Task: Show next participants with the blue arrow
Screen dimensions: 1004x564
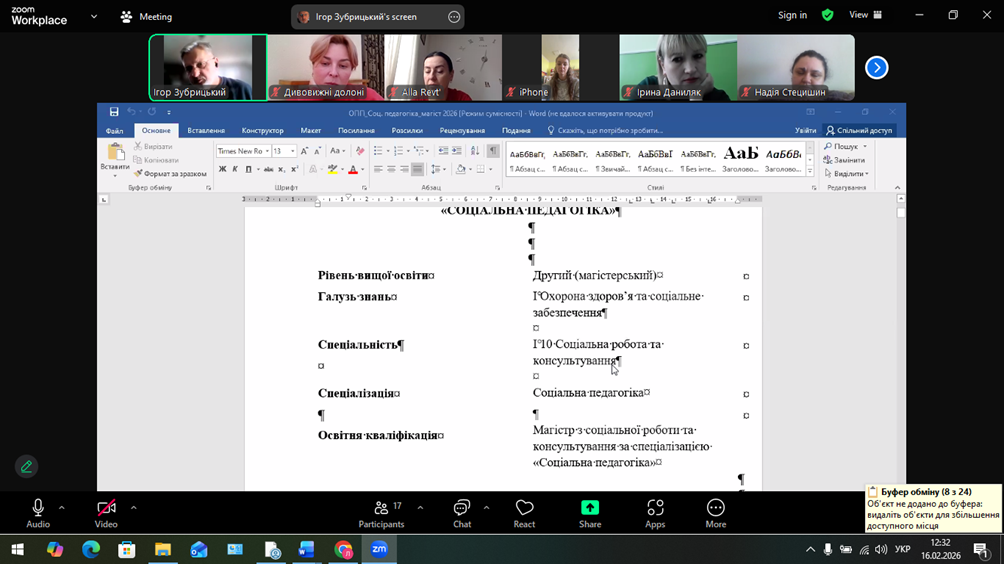Action: click(x=876, y=68)
